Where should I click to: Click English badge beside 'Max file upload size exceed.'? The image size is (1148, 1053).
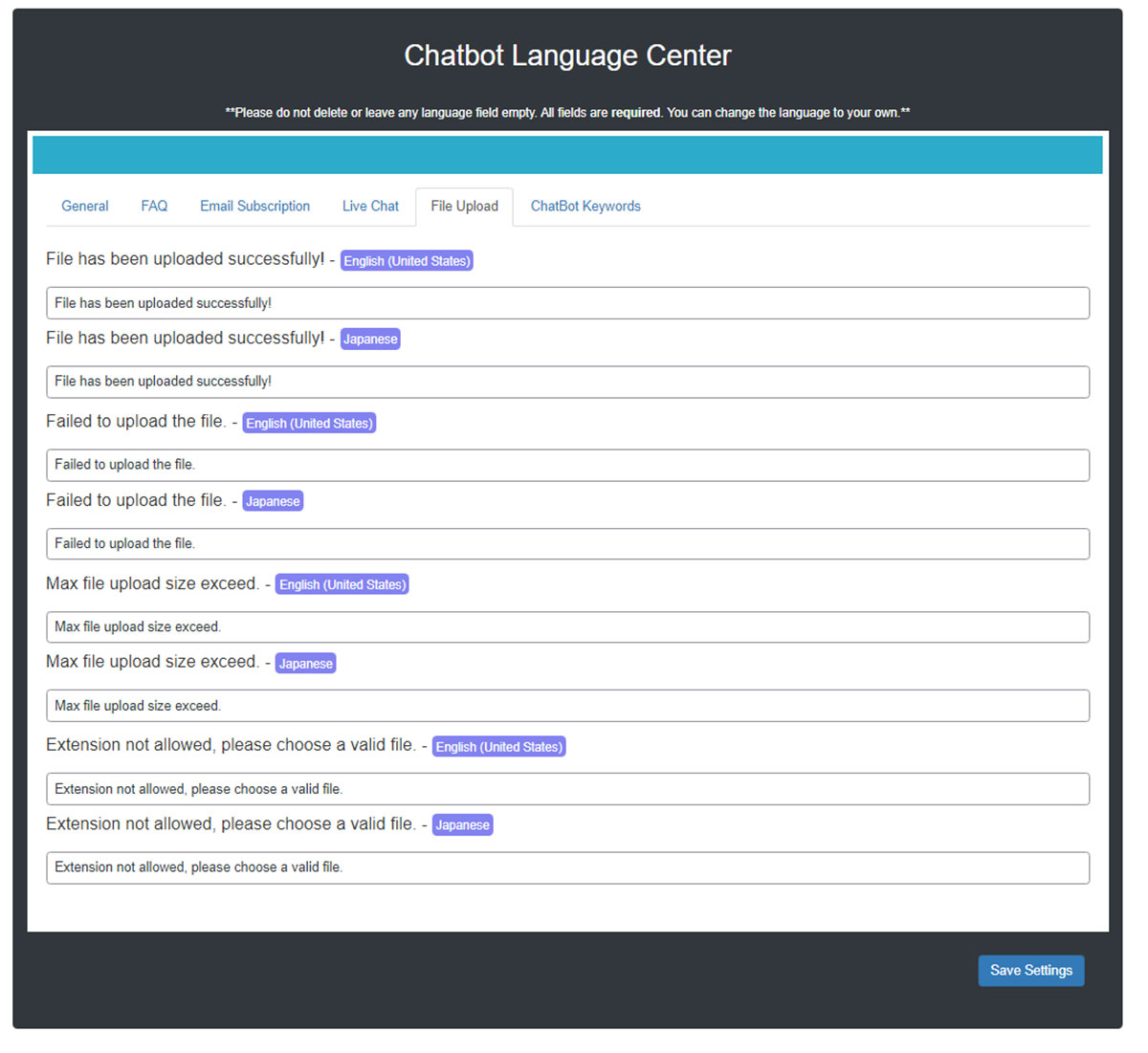click(342, 584)
